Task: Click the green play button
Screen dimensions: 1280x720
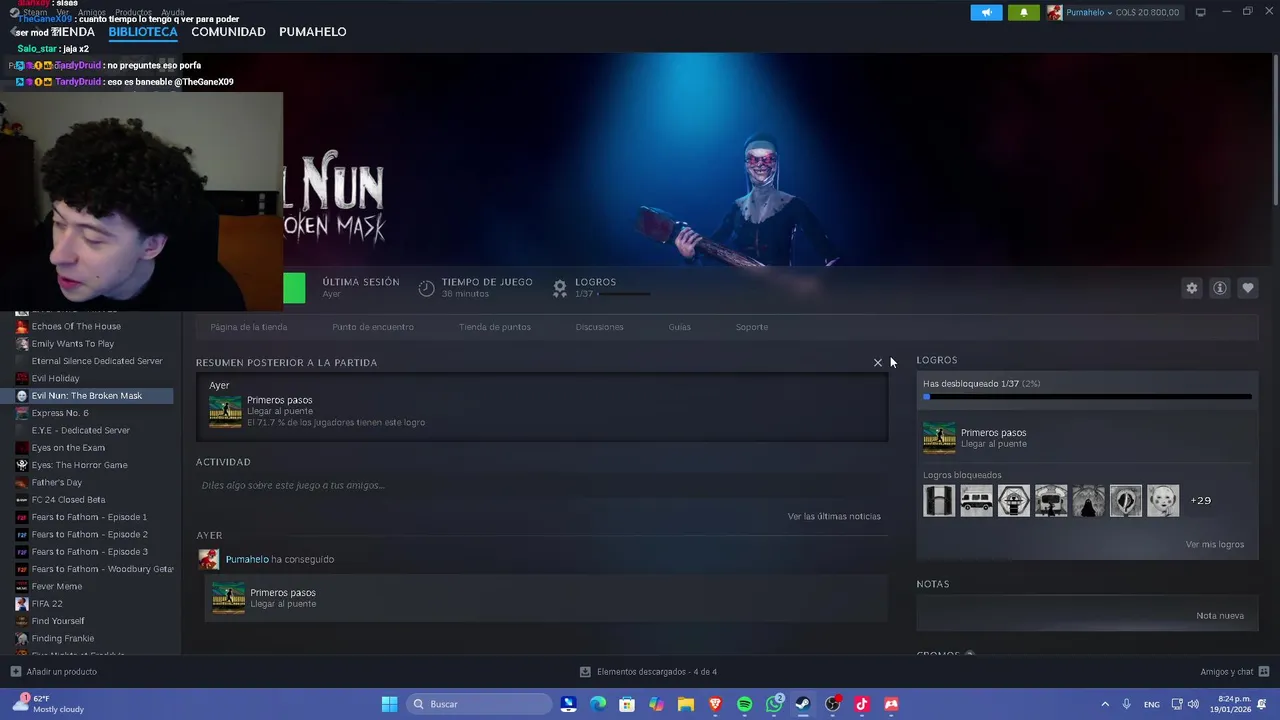Action: click(294, 288)
